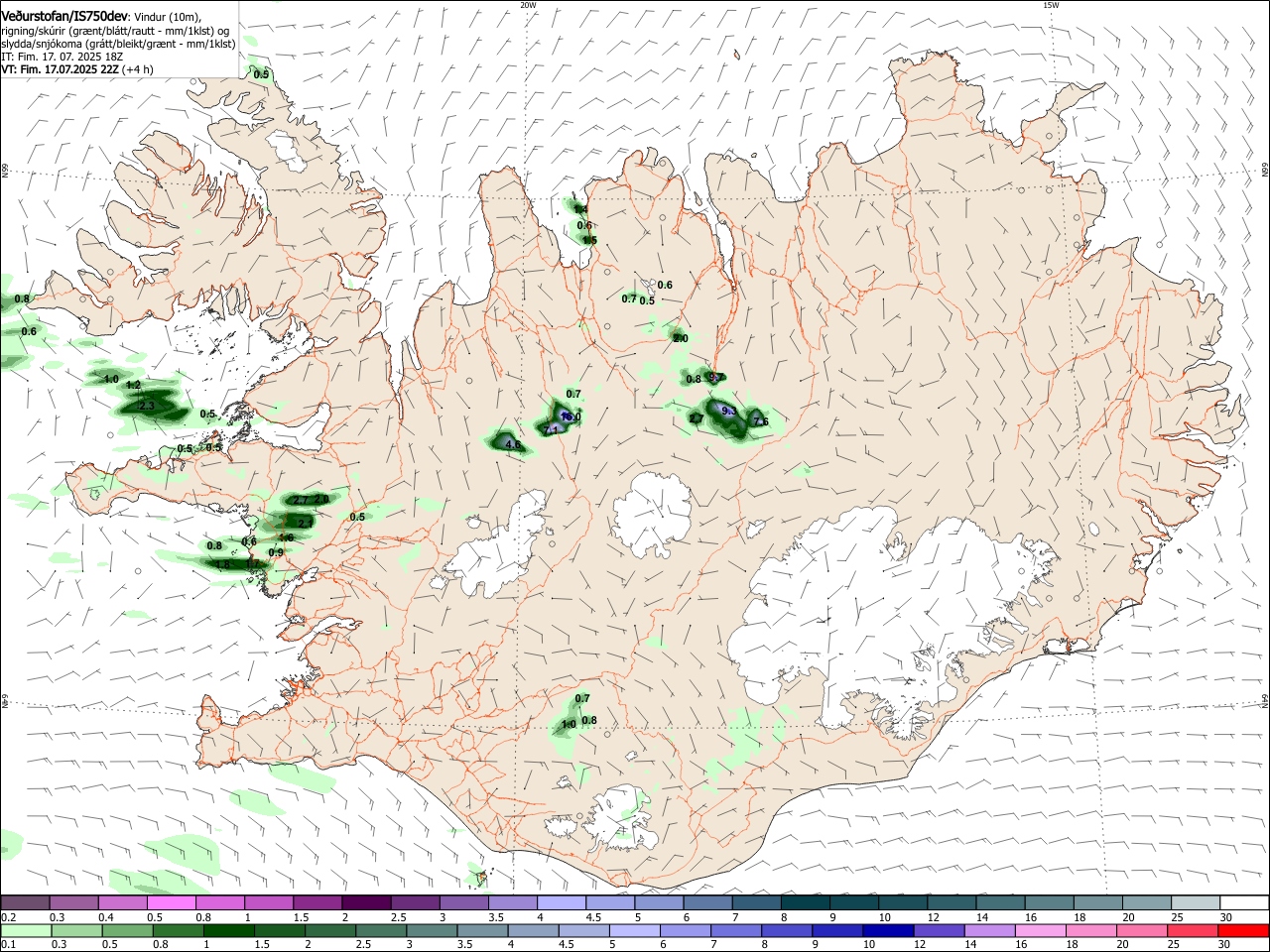The width and height of the screenshot is (1270, 952).
Task: Select the 'IT: Fim. 17.07. 2025 18Z' initial-time line
Action: [62, 57]
